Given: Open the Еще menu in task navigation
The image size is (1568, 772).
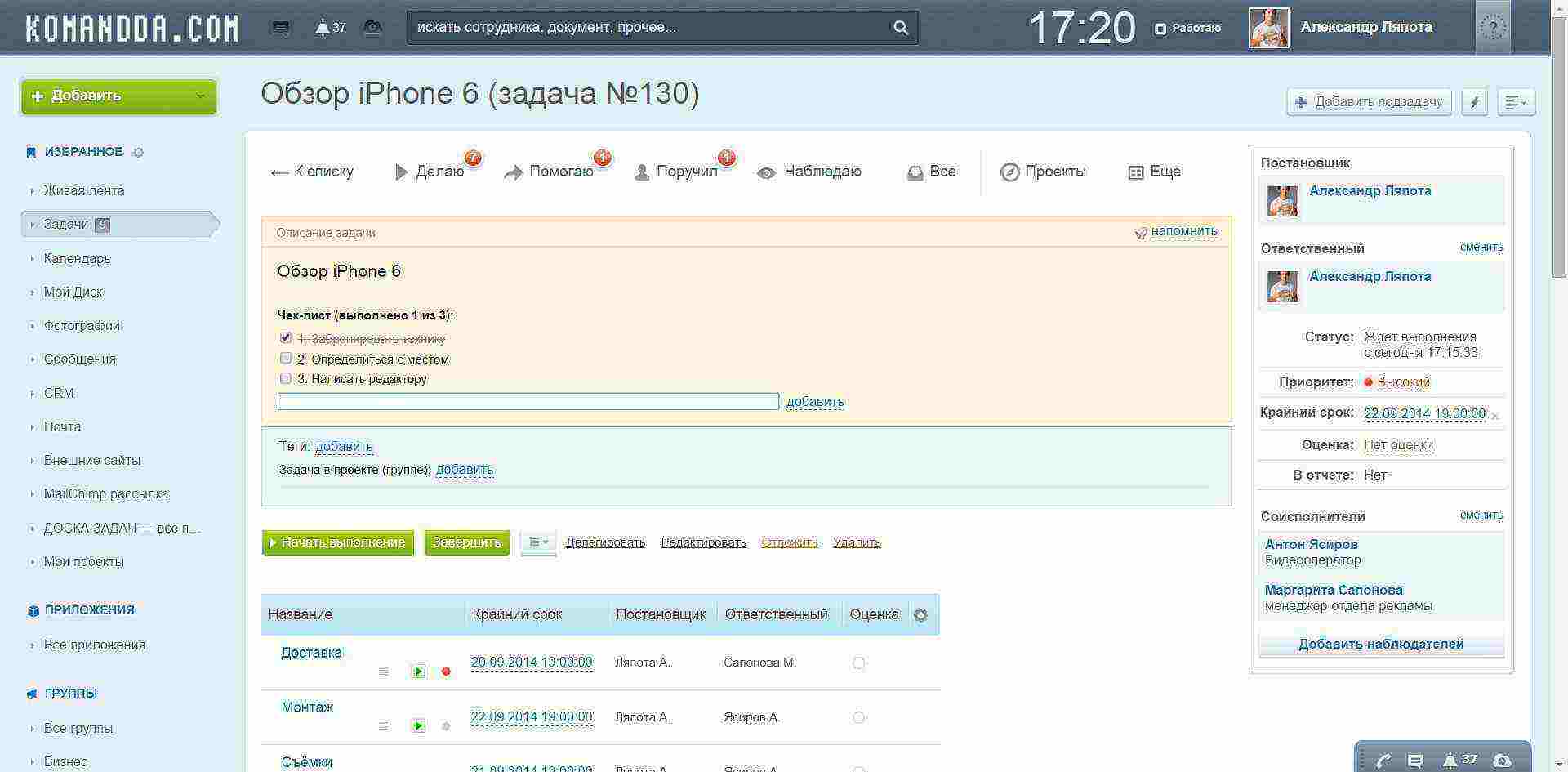Looking at the screenshot, I should tap(1155, 172).
